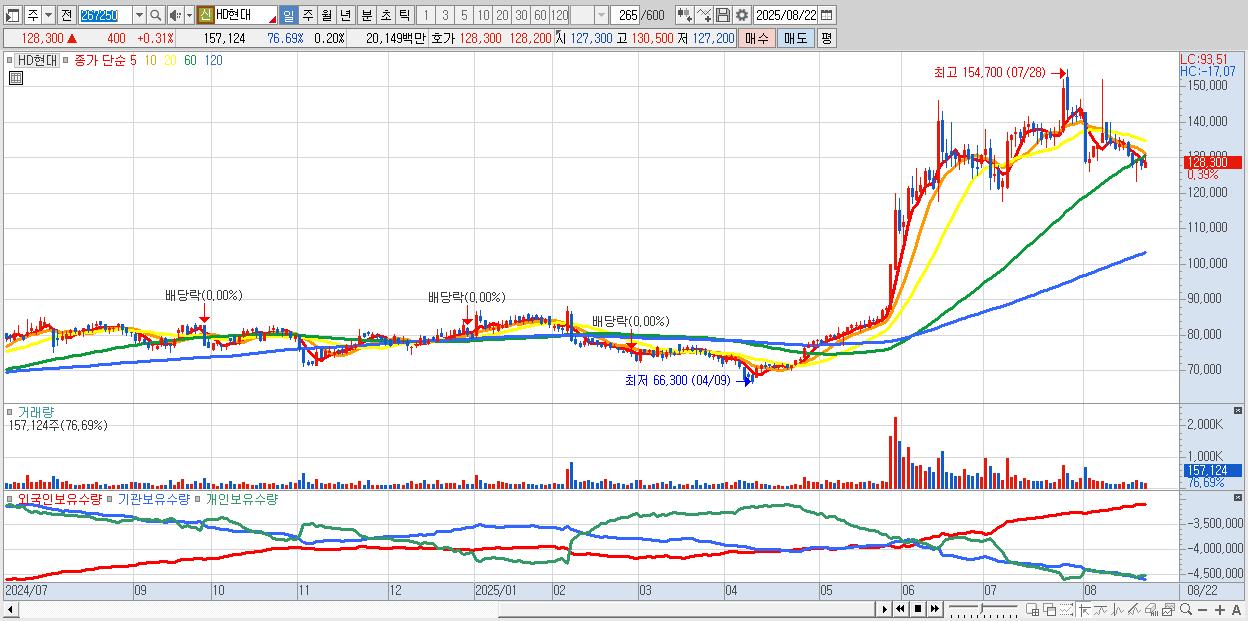Select the 1 interval tab

[425, 15]
